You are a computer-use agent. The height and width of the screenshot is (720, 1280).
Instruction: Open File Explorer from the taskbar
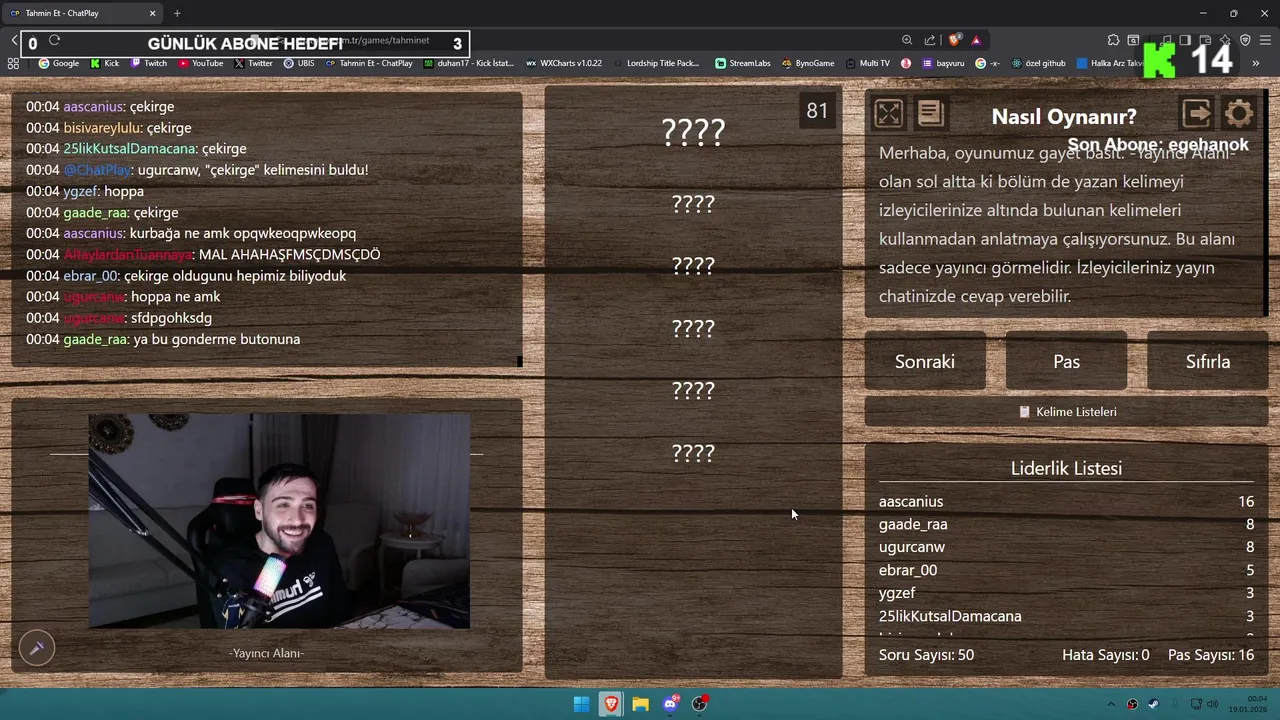640,704
